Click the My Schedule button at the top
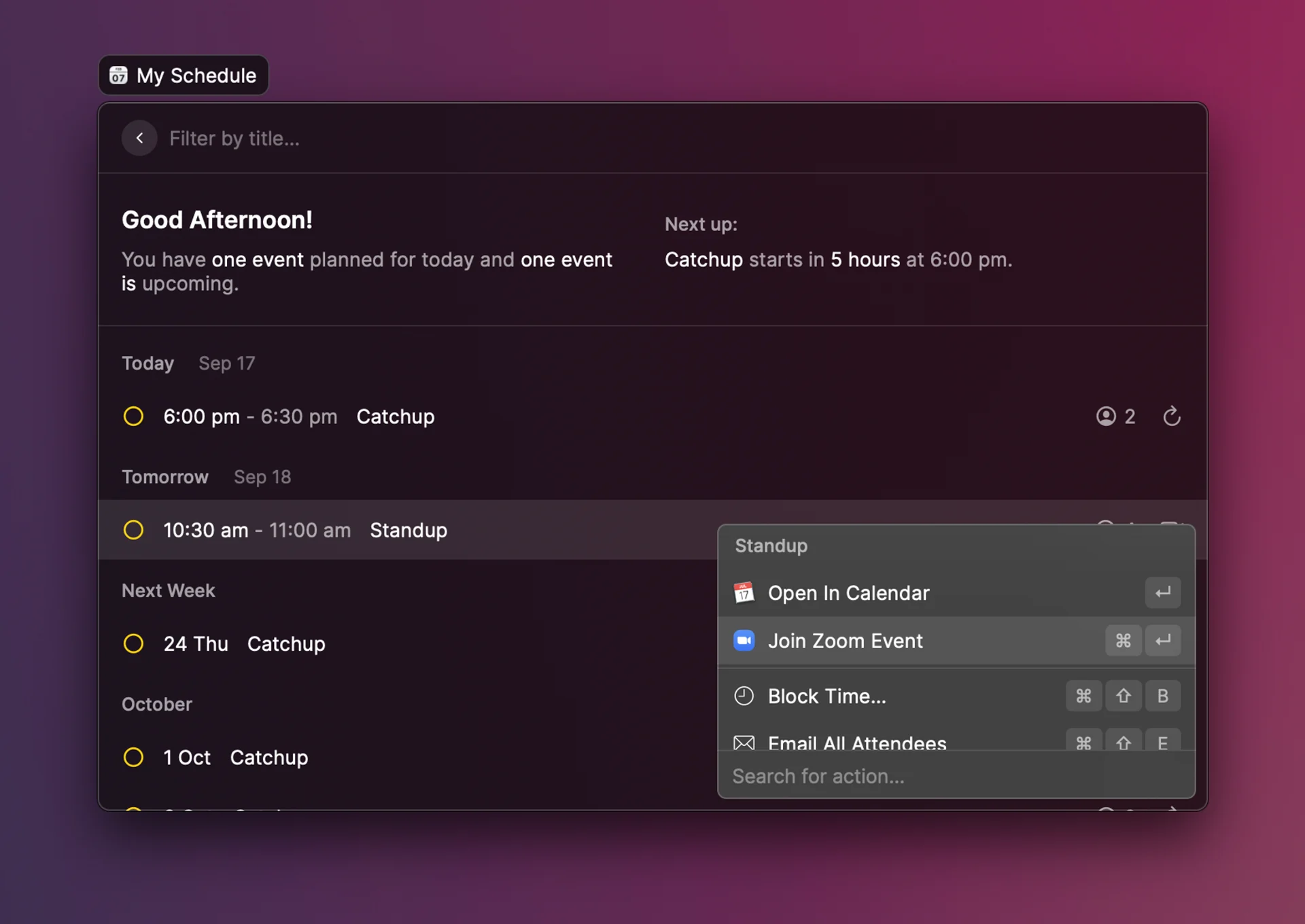Screen dimensions: 1305x924 (183, 75)
